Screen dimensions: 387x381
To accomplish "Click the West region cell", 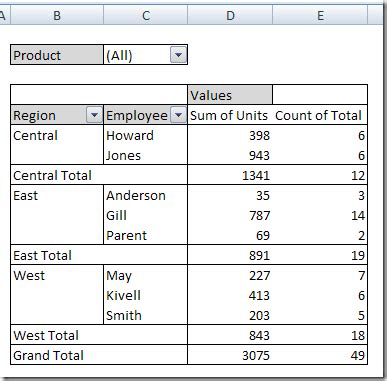I will point(57,275).
